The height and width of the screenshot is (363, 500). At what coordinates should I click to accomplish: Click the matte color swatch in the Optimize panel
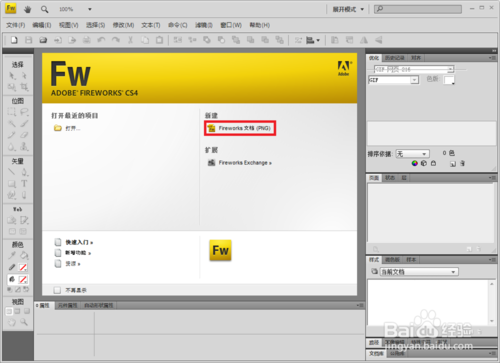tap(449, 80)
